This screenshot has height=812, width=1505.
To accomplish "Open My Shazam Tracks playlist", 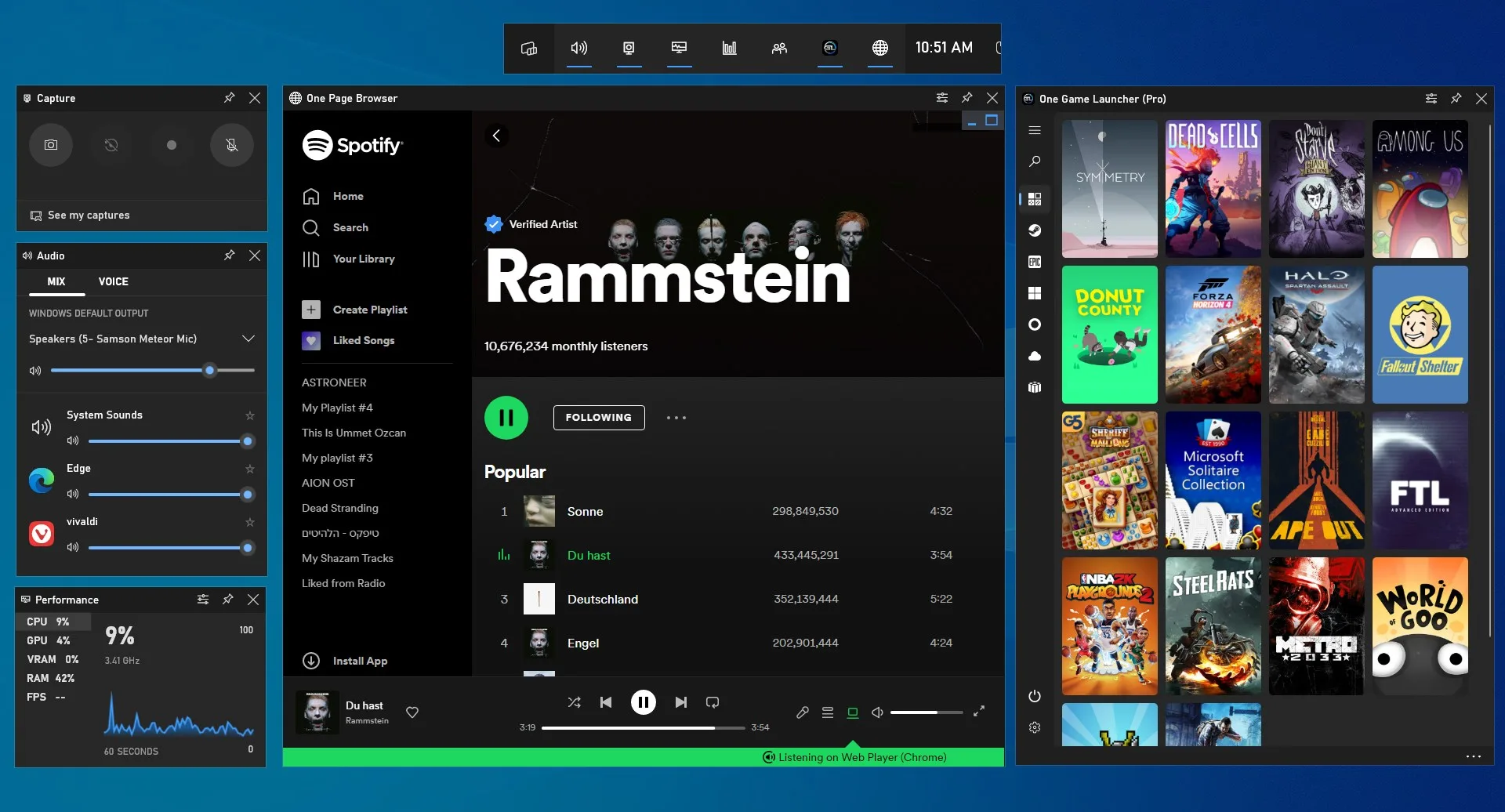I will 347,558.
